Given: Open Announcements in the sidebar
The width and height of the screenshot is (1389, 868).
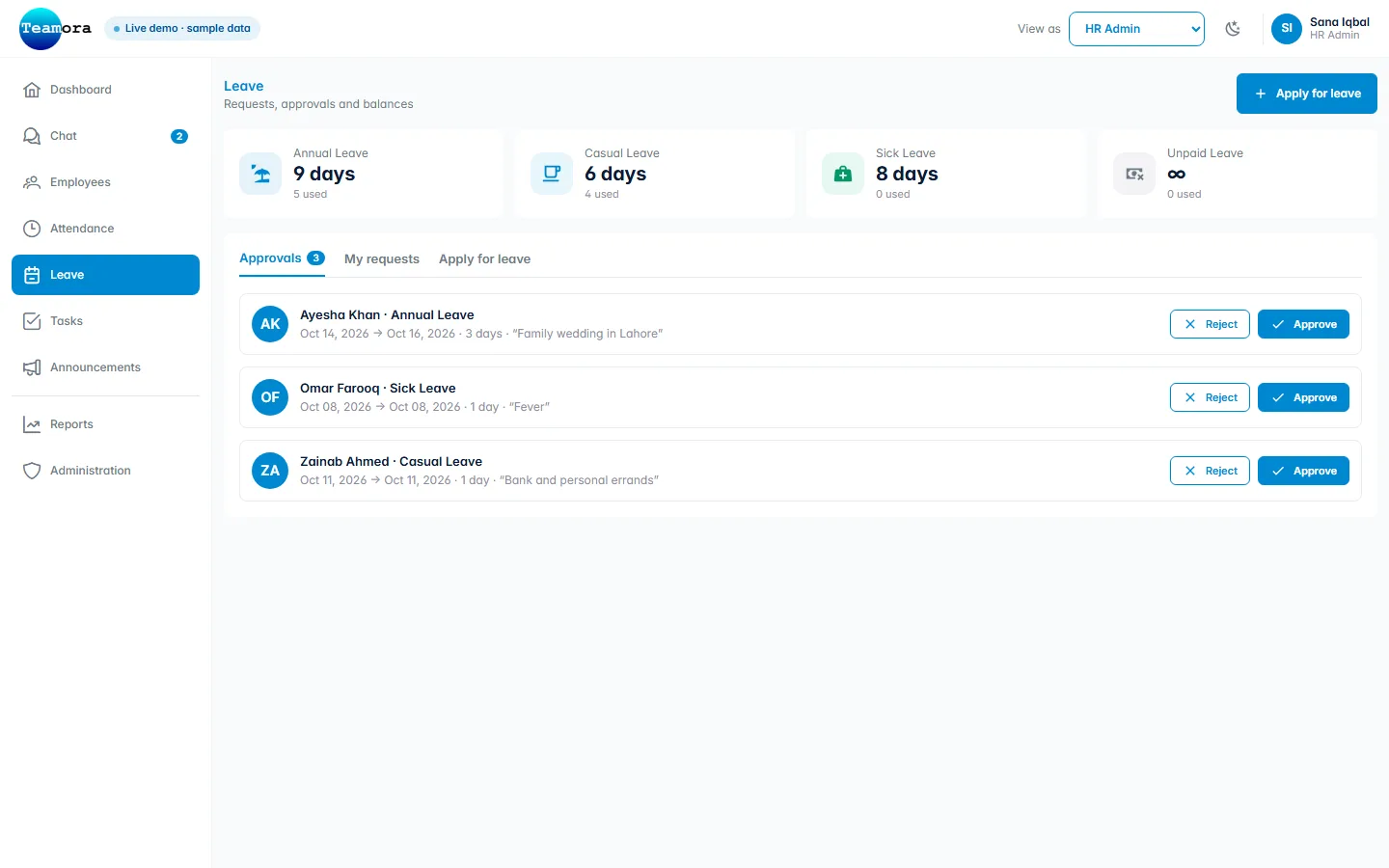Looking at the screenshot, I should [x=105, y=367].
